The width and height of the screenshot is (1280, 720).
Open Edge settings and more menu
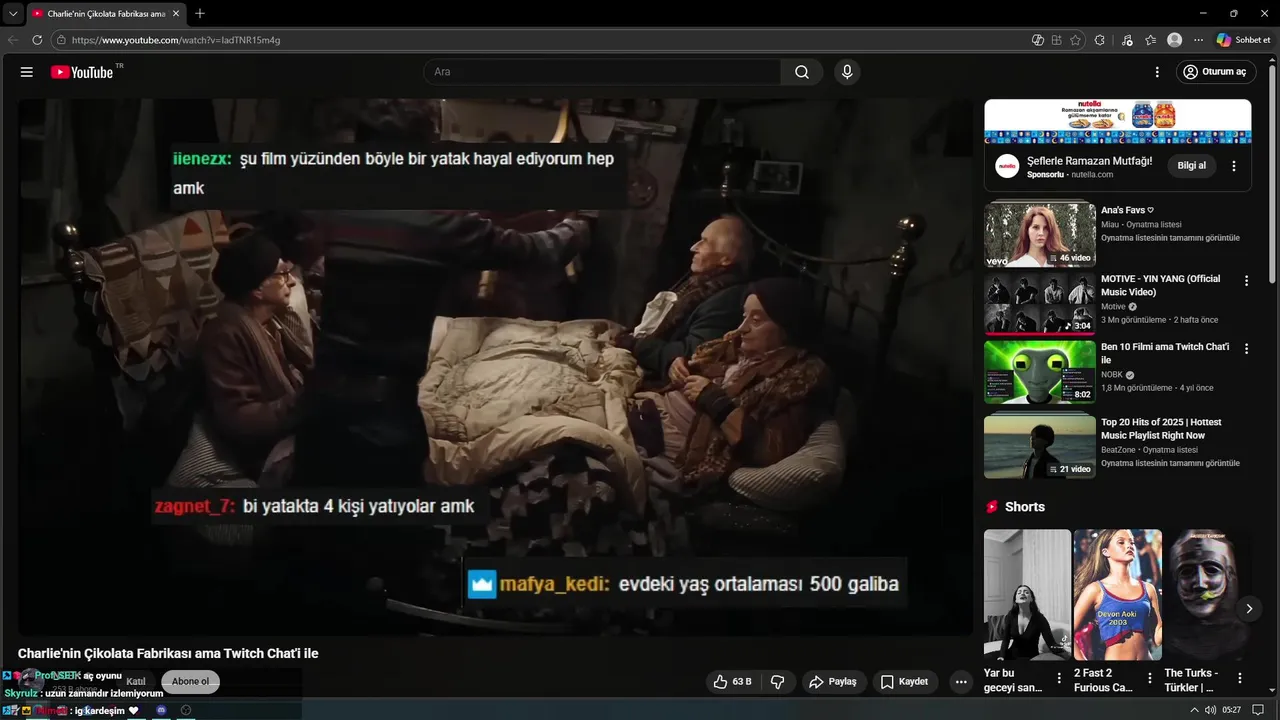(1198, 40)
